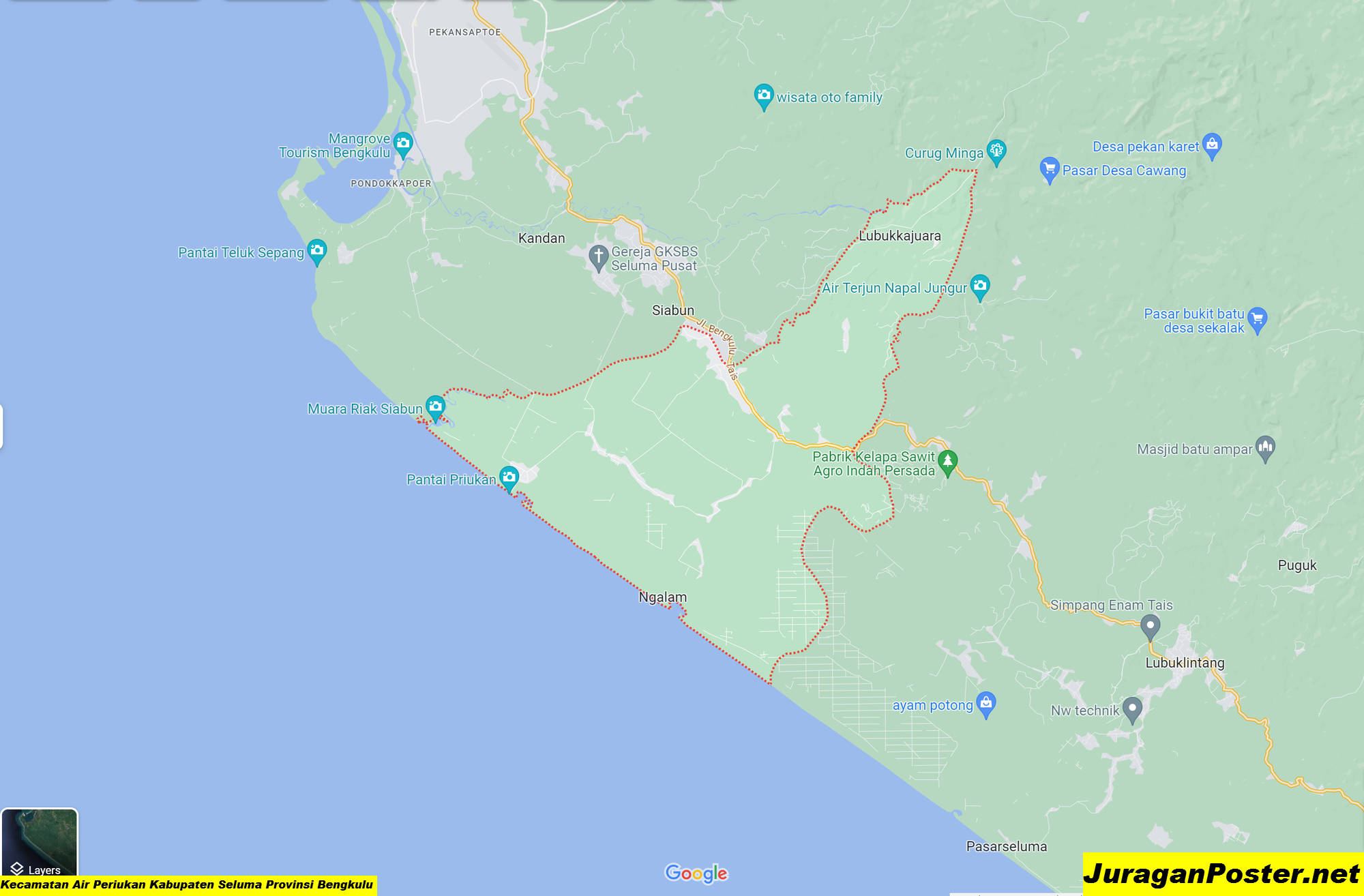Select the Muara Riak Siabun camera pin

coord(435,408)
